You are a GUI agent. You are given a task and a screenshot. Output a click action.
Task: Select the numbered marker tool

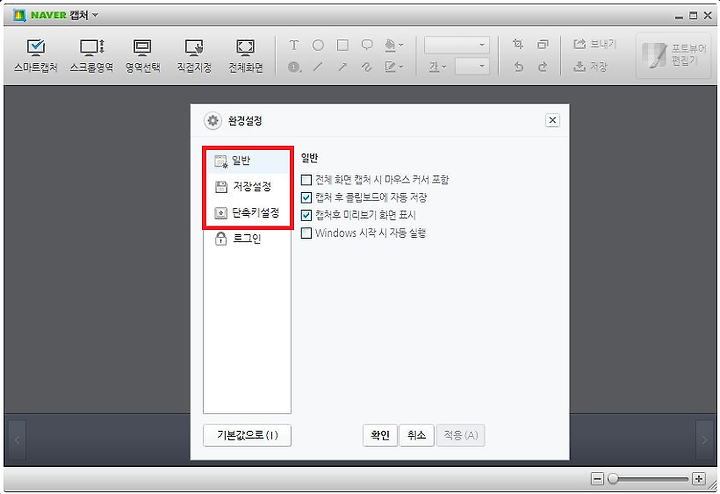294,67
